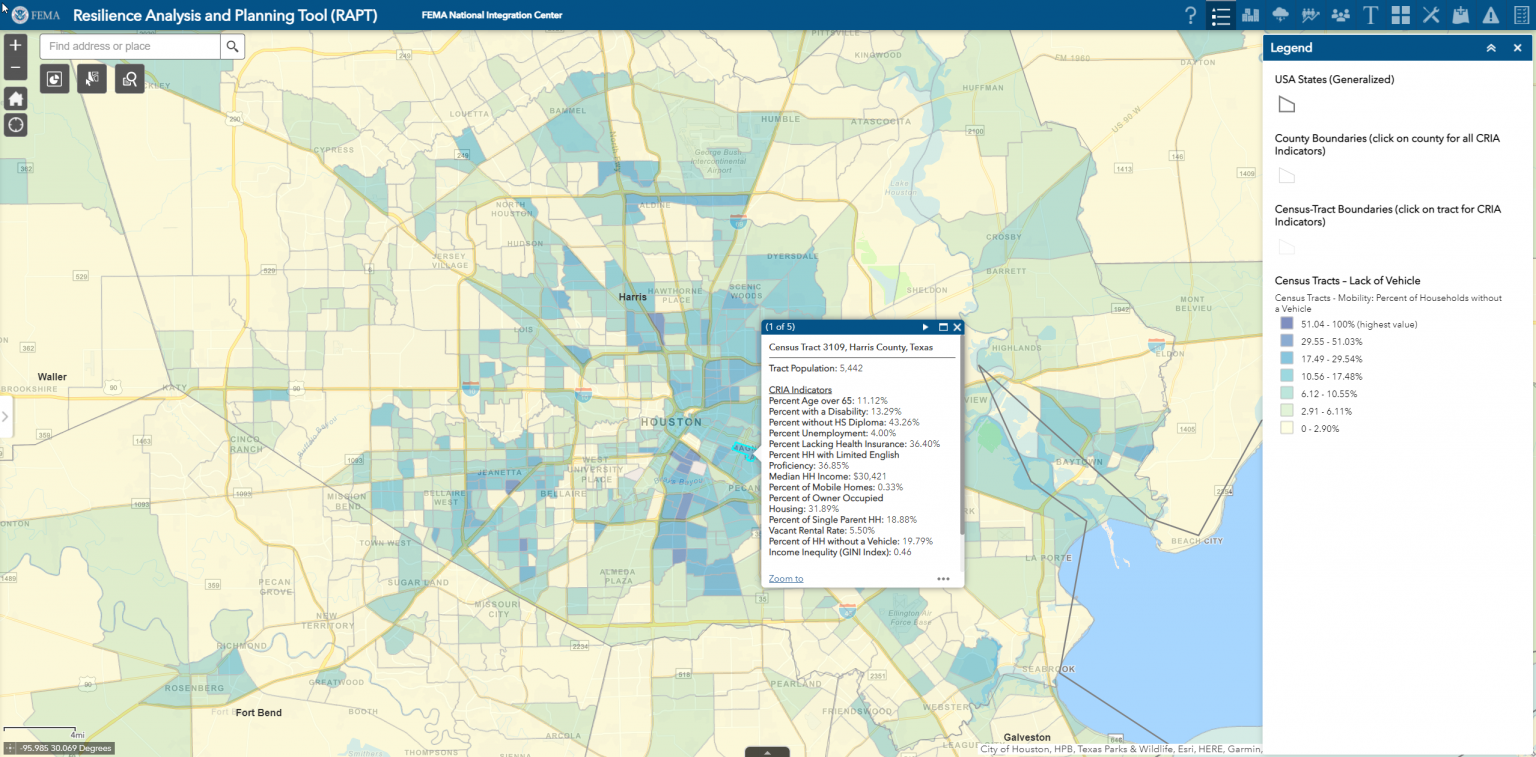Click the infrastructure buildings icon in top toolbar
The height and width of the screenshot is (757, 1536).
[1251, 14]
